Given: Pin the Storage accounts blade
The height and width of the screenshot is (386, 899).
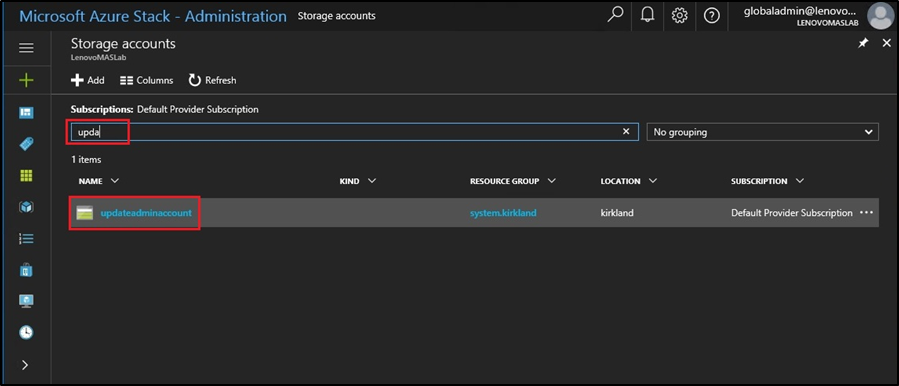Looking at the screenshot, I should [x=863, y=43].
